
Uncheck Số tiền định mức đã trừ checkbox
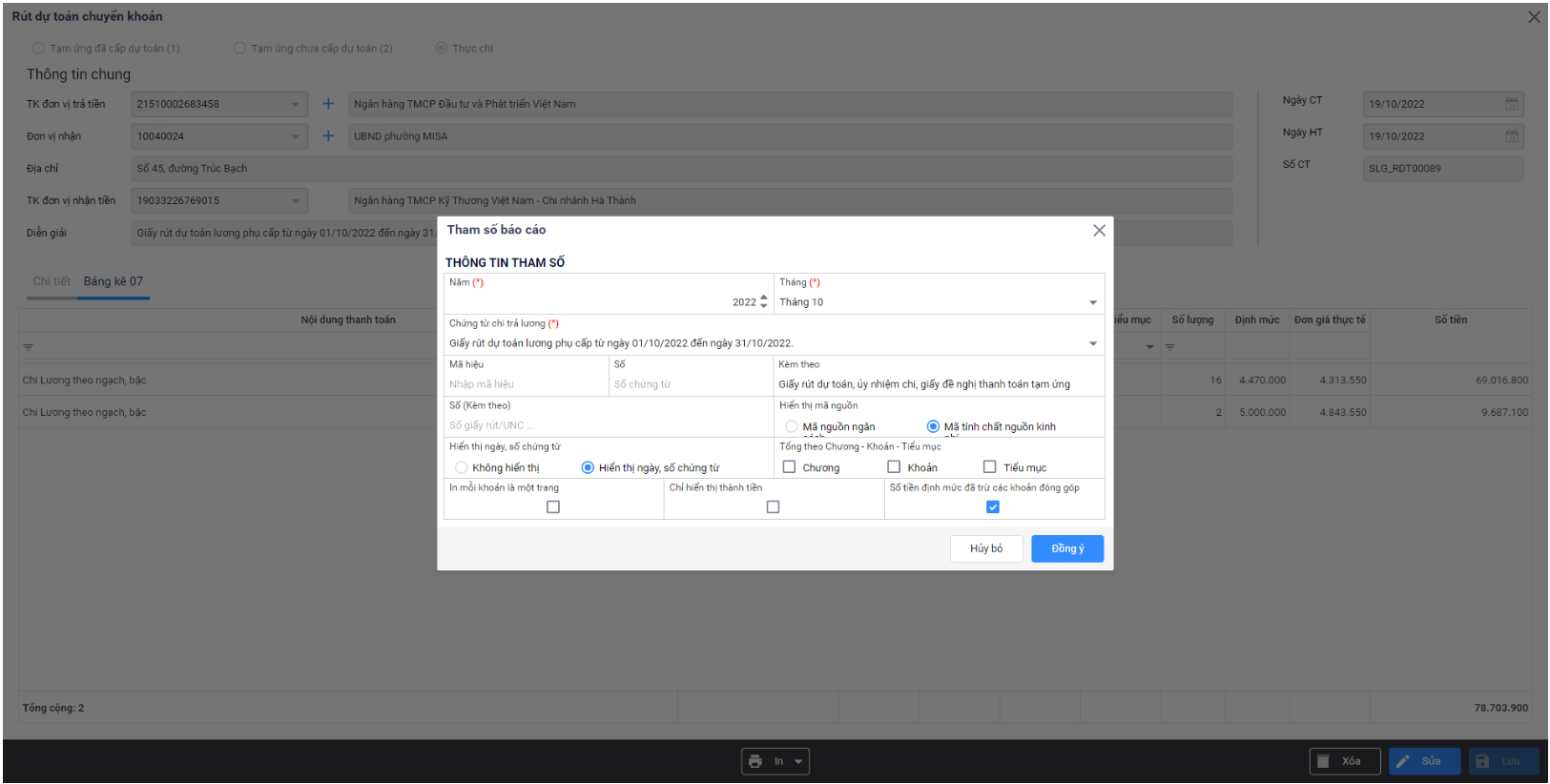coord(993,506)
